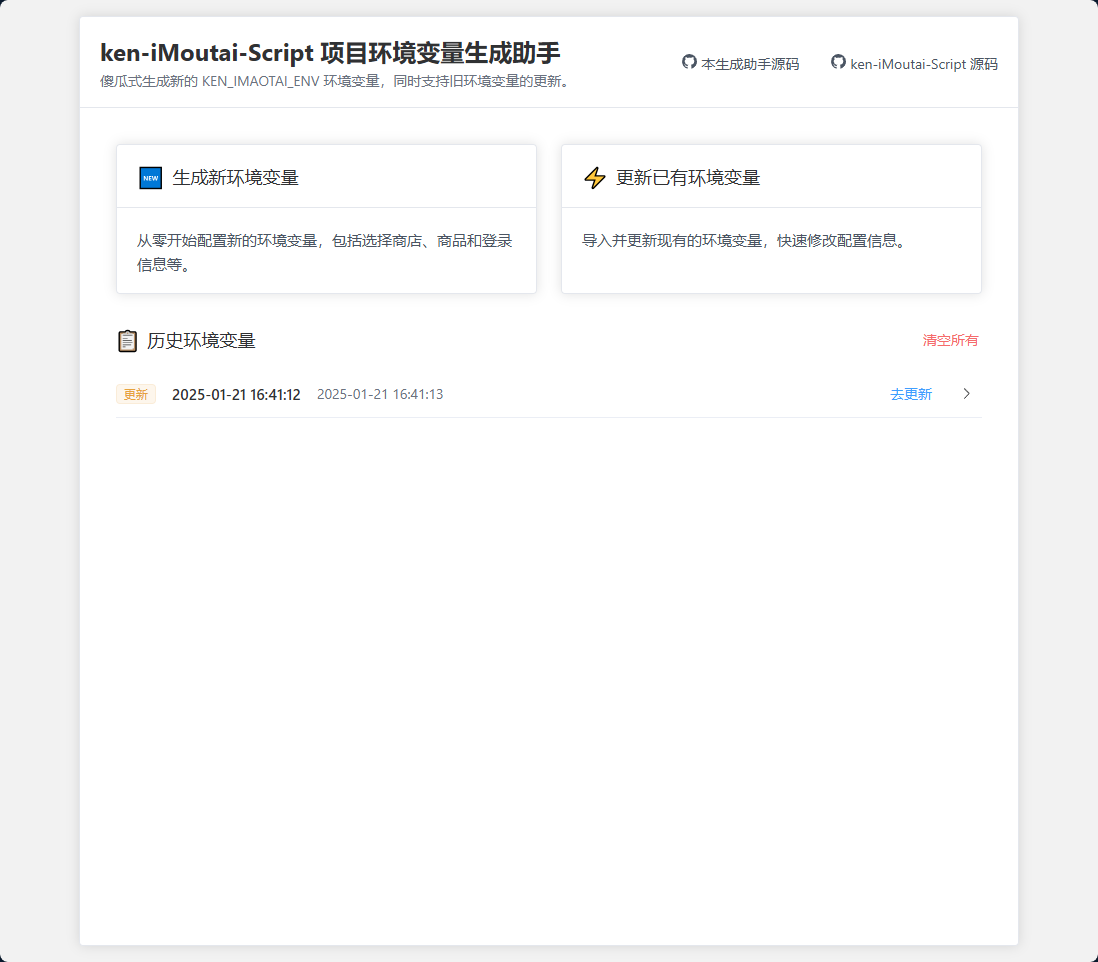The height and width of the screenshot is (962, 1098).
Task: Select the 更新已有环境变量 card title
Action: (x=688, y=178)
